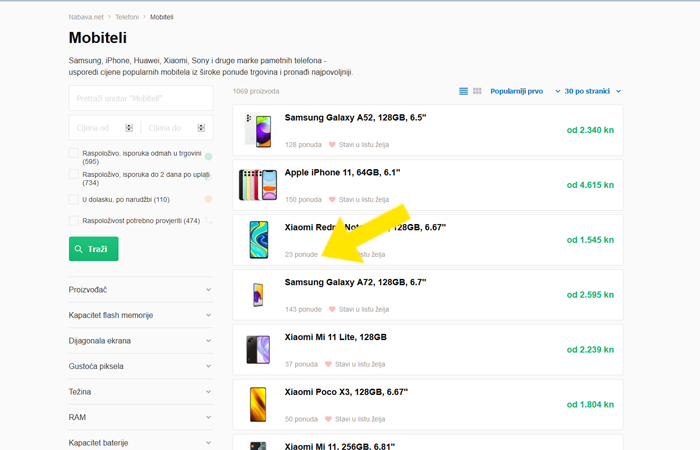The image size is (700, 450).
Task: Expand Gustoća piksela filter
Action: pos(141,366)
